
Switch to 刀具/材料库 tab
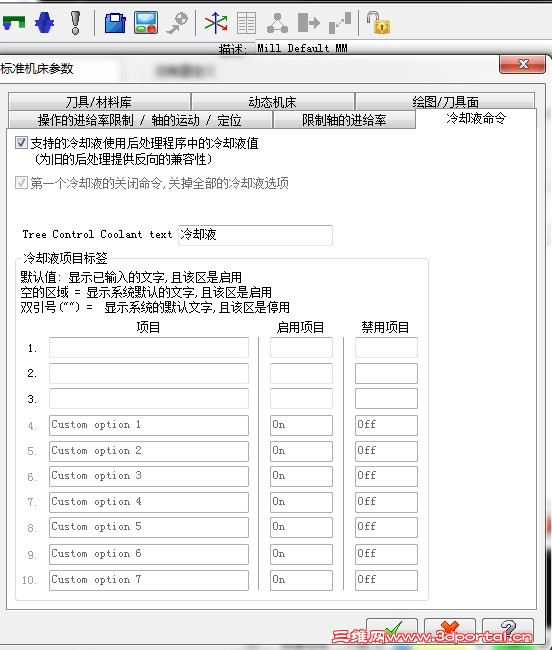click(x=99, y=102)
